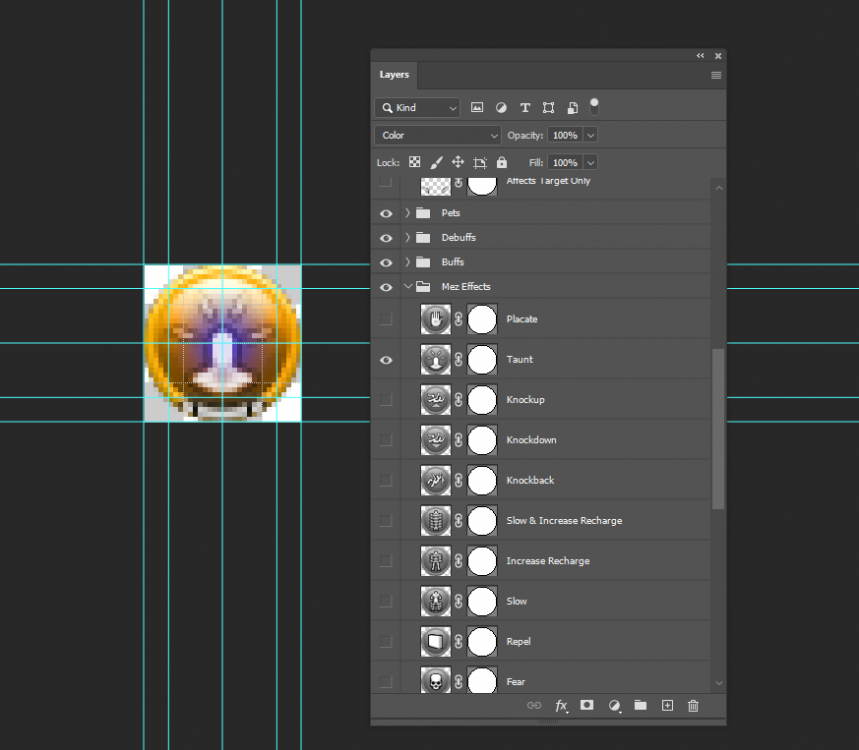Click the pixel layer filter icon
The height and width of the screenshot is (750, 859).
(x=477, y=108)
